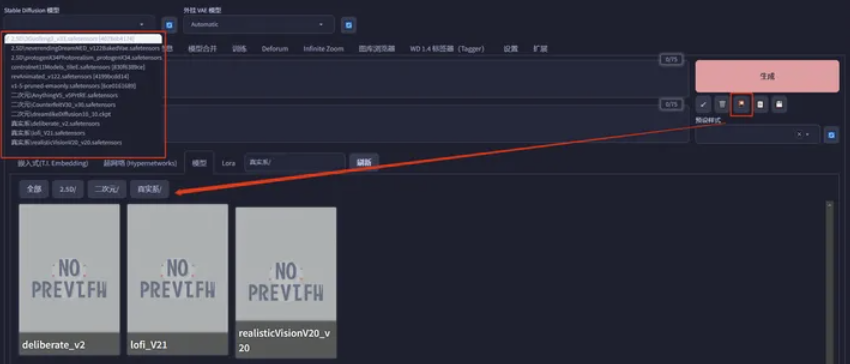Screen dimensions: 850x364
Task: Select the lofi_V21 model card
Action: pyautogui.click(x=177, y=279)
